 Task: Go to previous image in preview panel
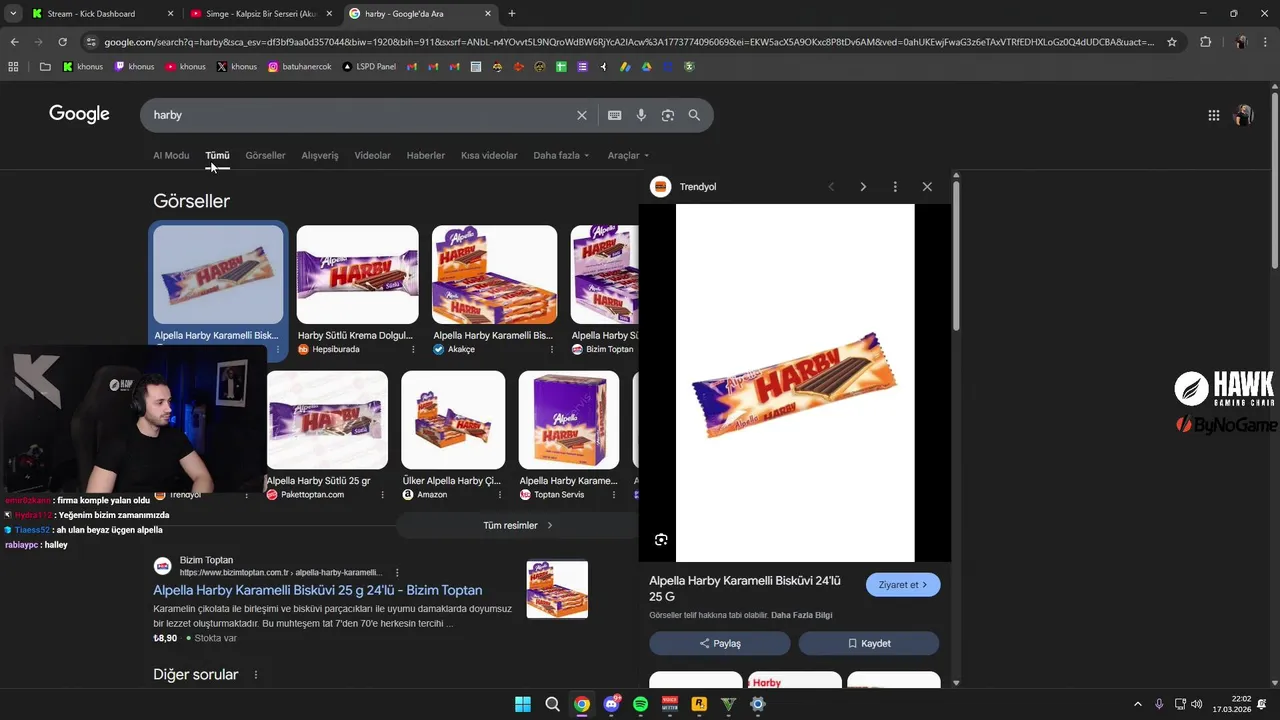(831, 187)
